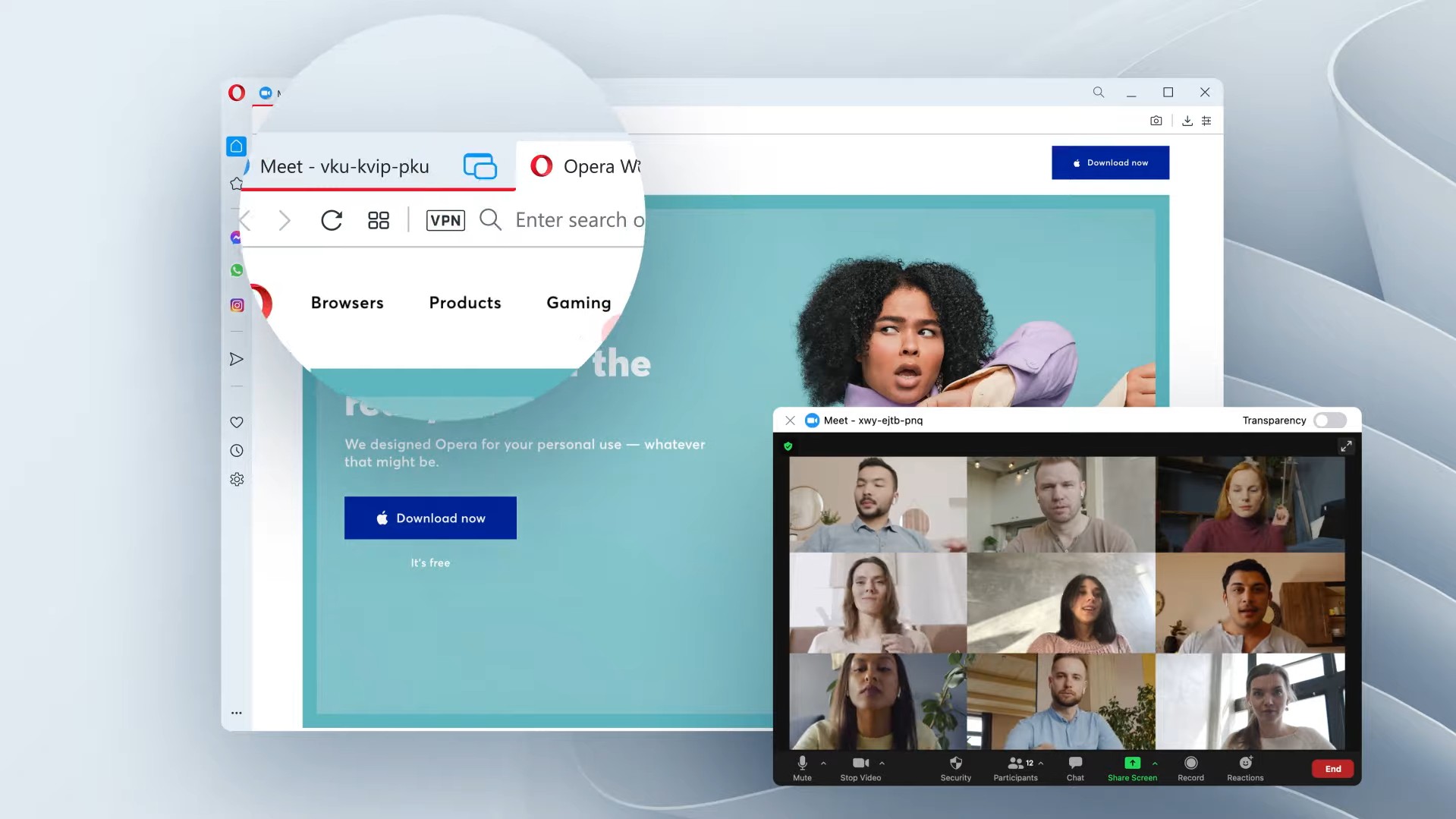Click the Meet - xwy-ejtb-pnq window title

pyautogui.click(x=873, y=421)
